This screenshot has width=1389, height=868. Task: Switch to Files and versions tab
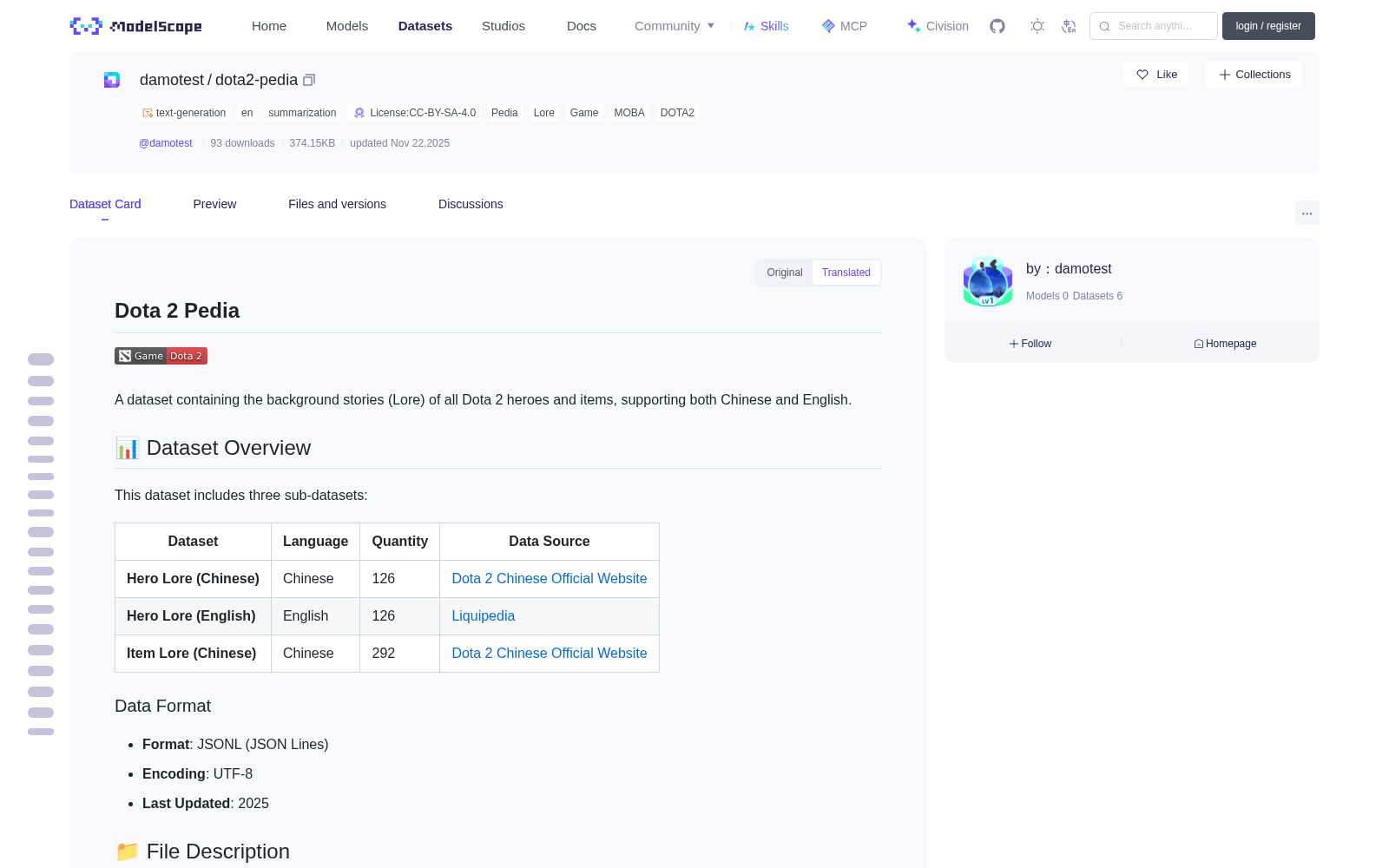[337, 204]
